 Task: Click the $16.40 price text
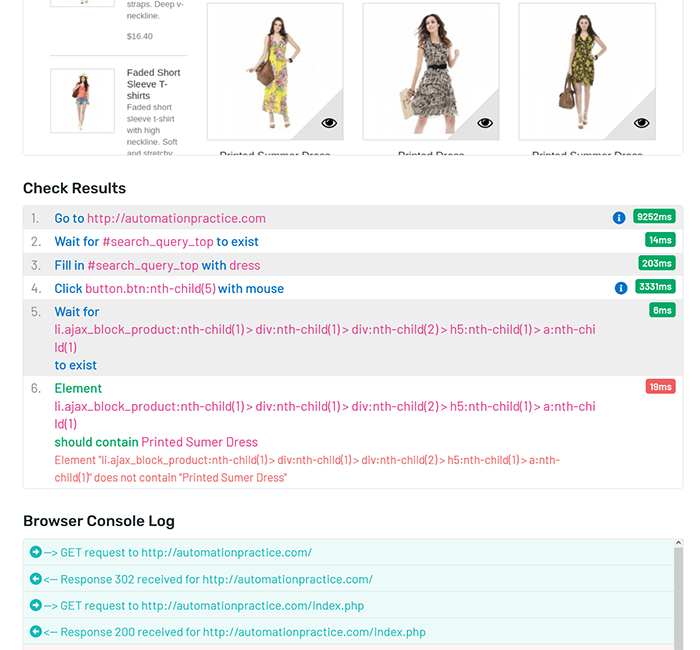(x=139, y=36)
